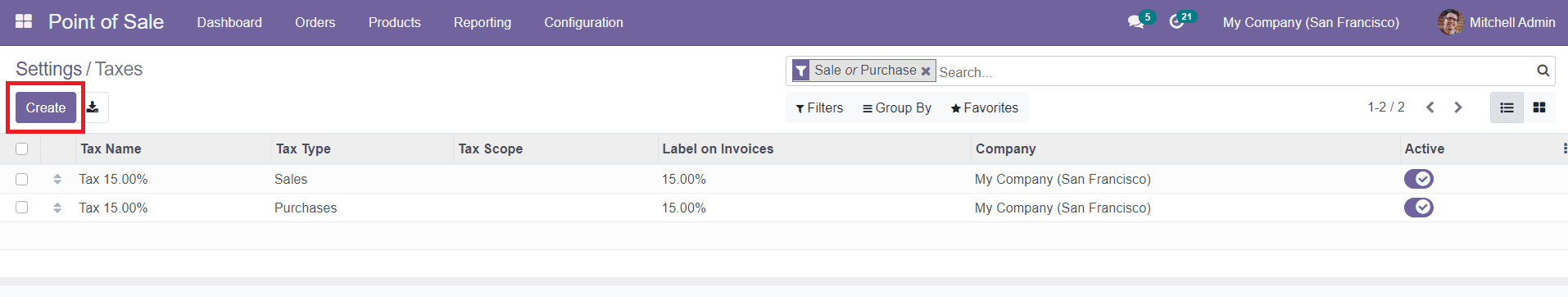The image size is (1568, 297).
Task: Open the Reporting menu
Action: click(x=483, y=22)
